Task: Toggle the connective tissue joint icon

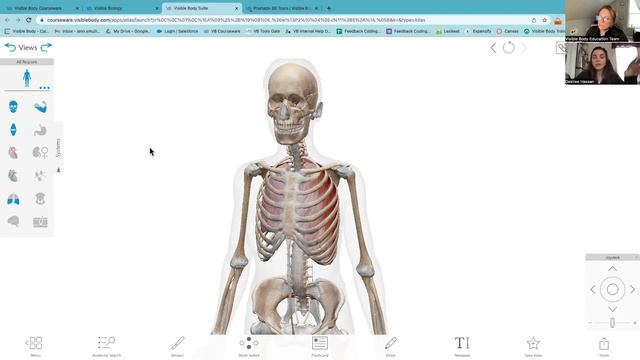Action: coord(13,130)
